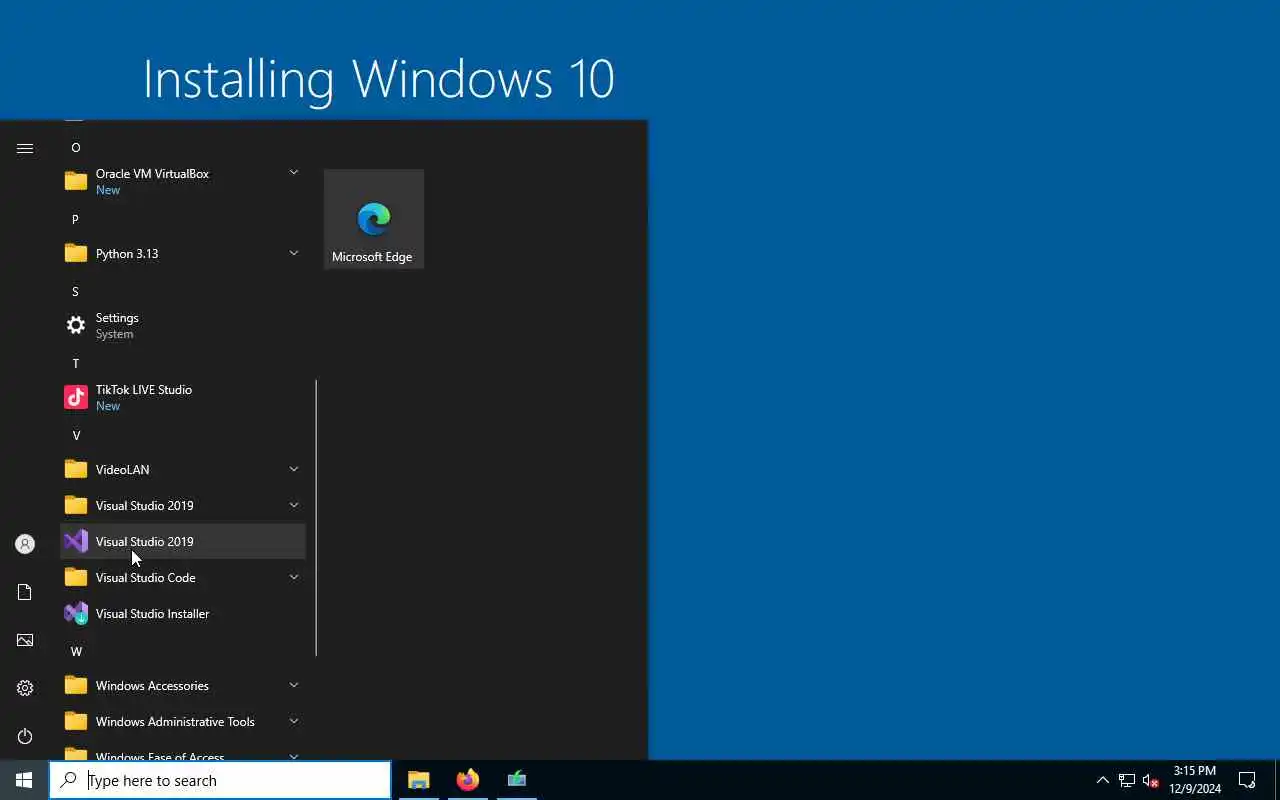Open the third pinned taskbar app
The height and width of the screenshot is (800, 1280).
tap(517, 780)
